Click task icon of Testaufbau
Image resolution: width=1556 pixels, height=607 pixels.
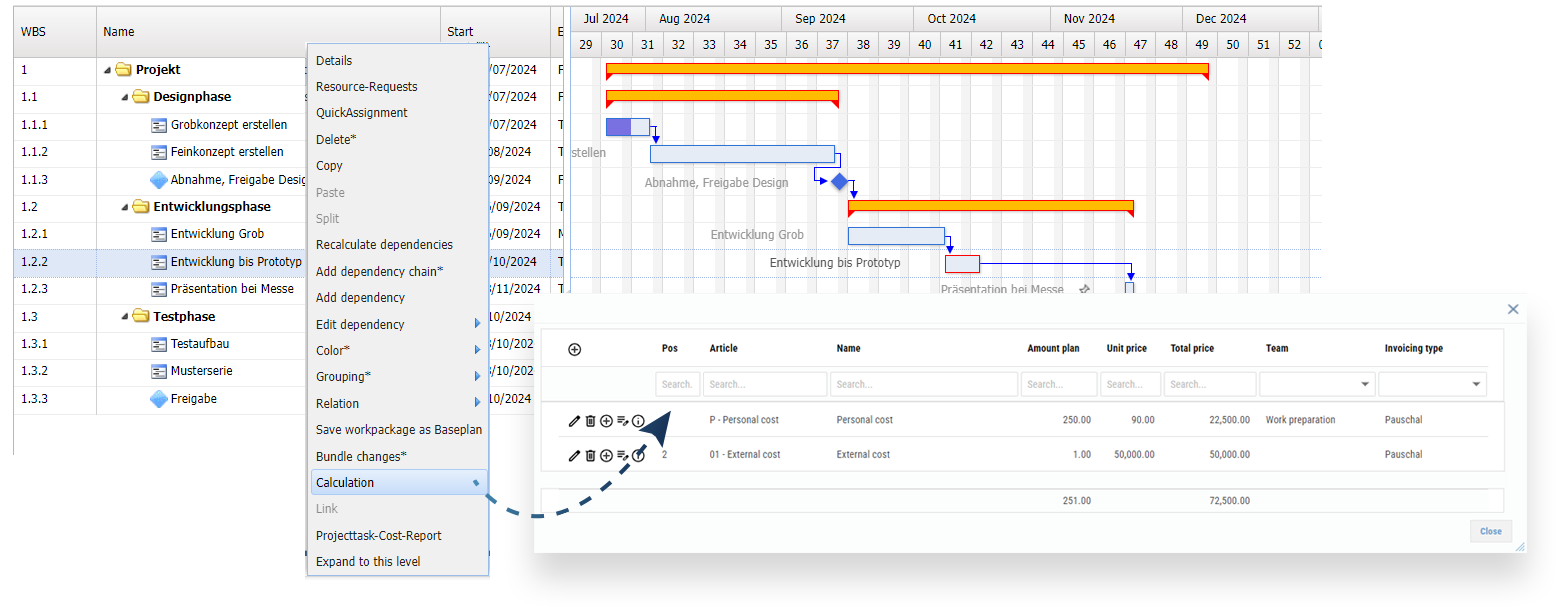[158, 344]
